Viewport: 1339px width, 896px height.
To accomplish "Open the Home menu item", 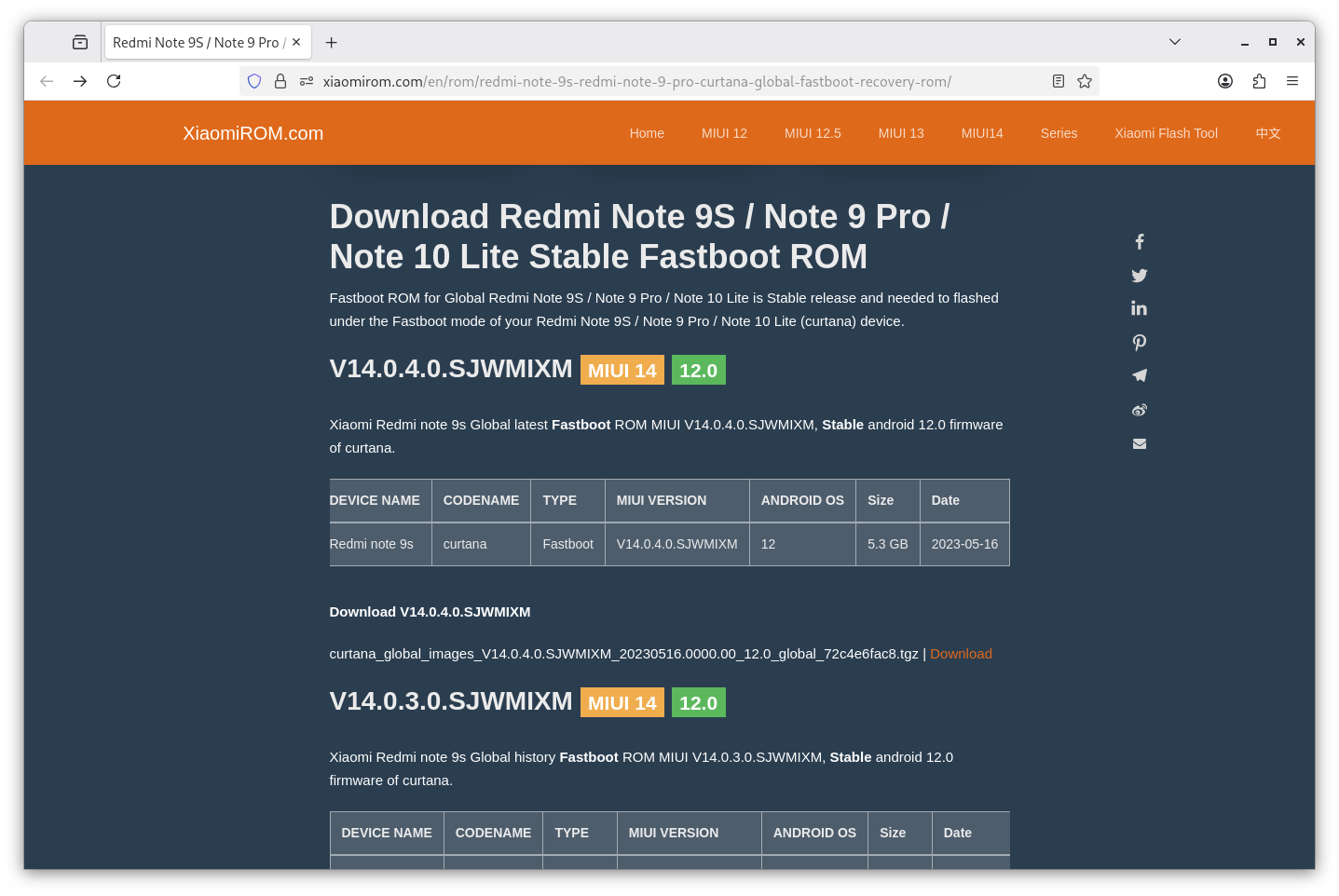I will 647,133.
